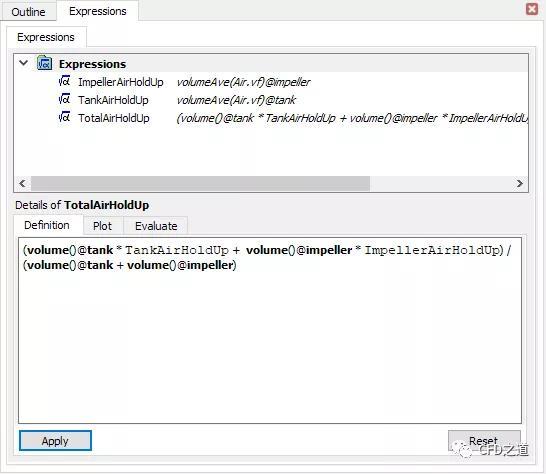Click the ImpellerAirHoldUp expression icon

coord(64,81)
